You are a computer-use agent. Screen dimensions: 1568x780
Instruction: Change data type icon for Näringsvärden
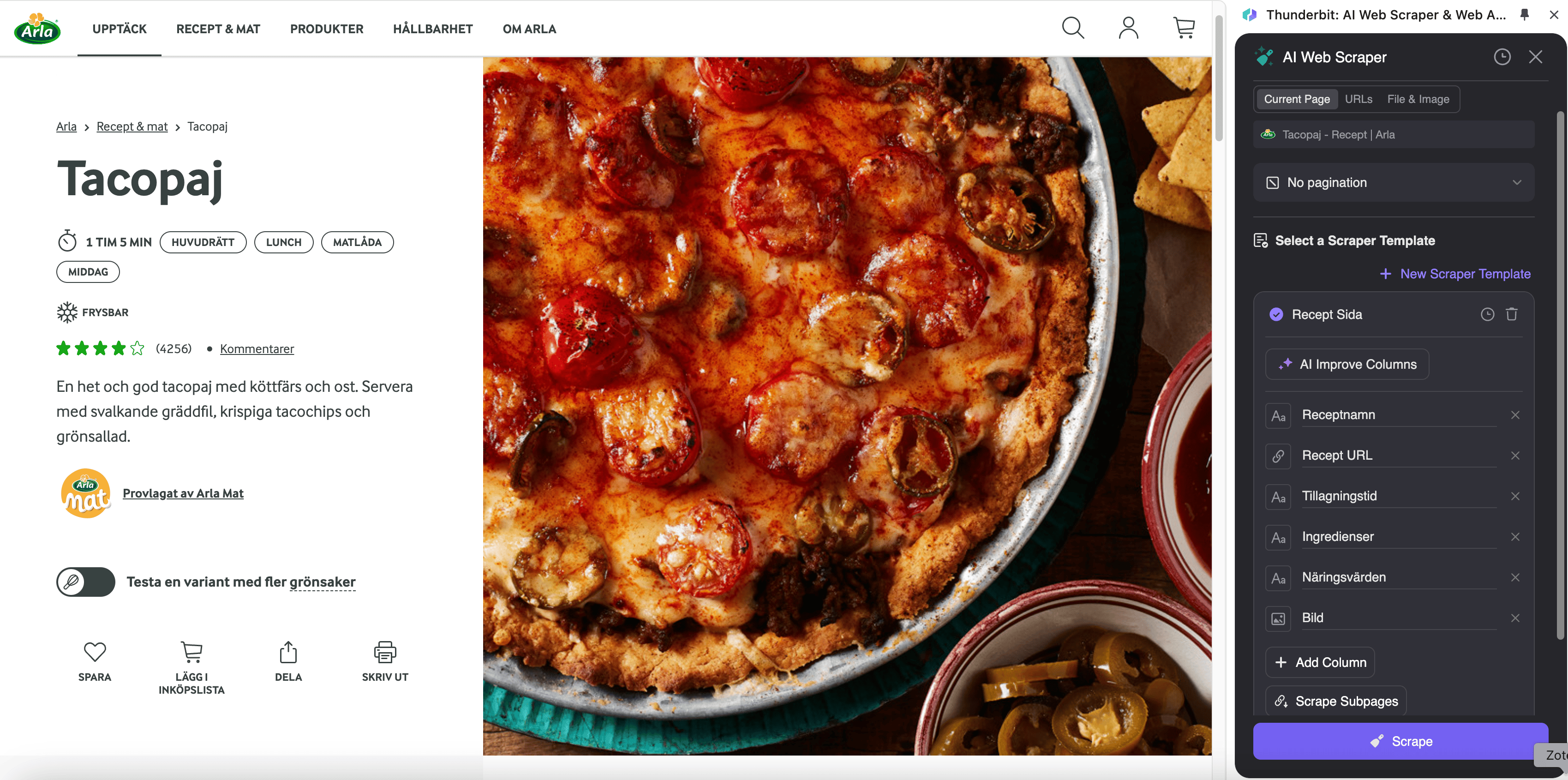coord(1278,578)
